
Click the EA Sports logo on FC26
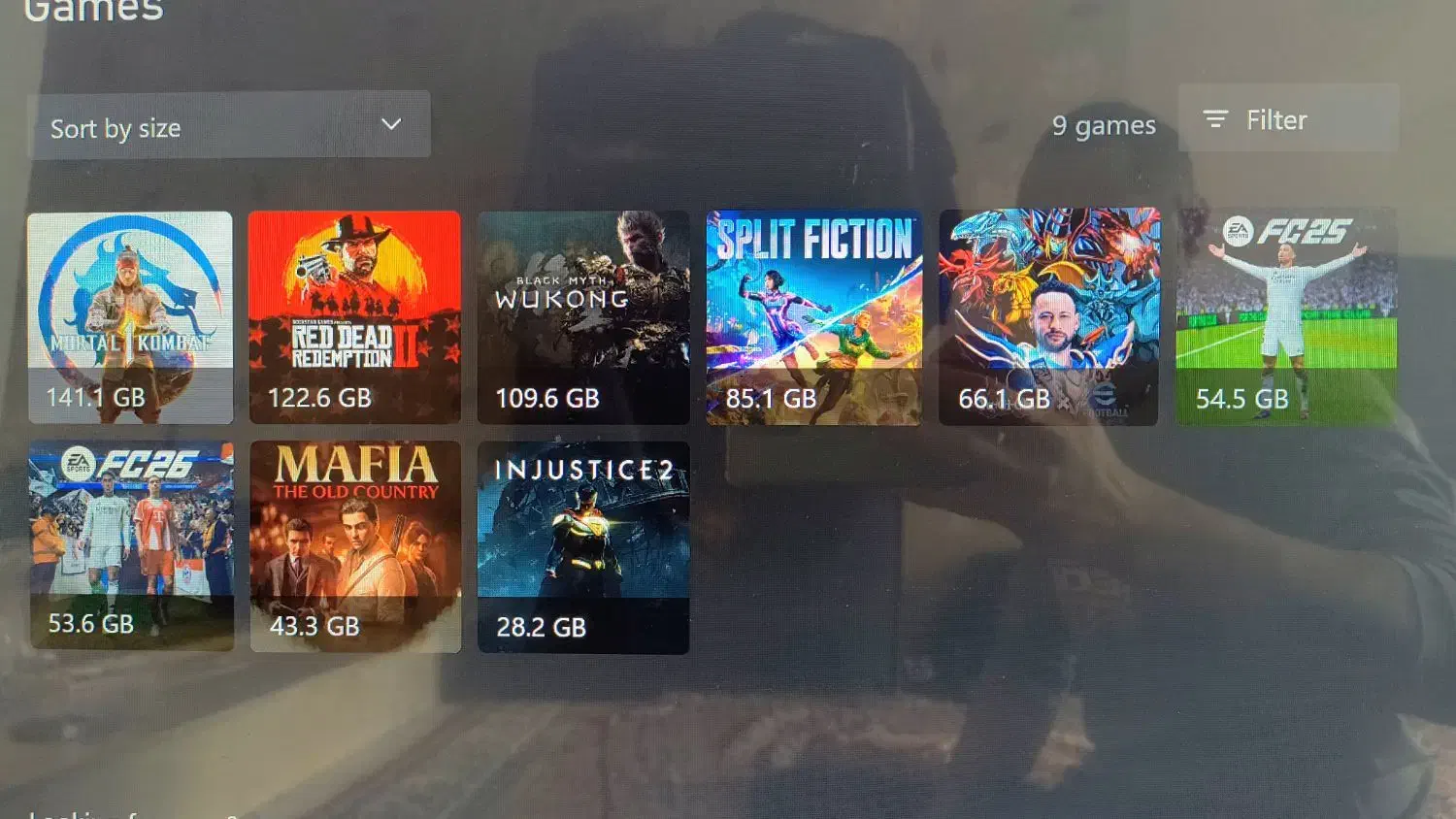coord(78,463)
